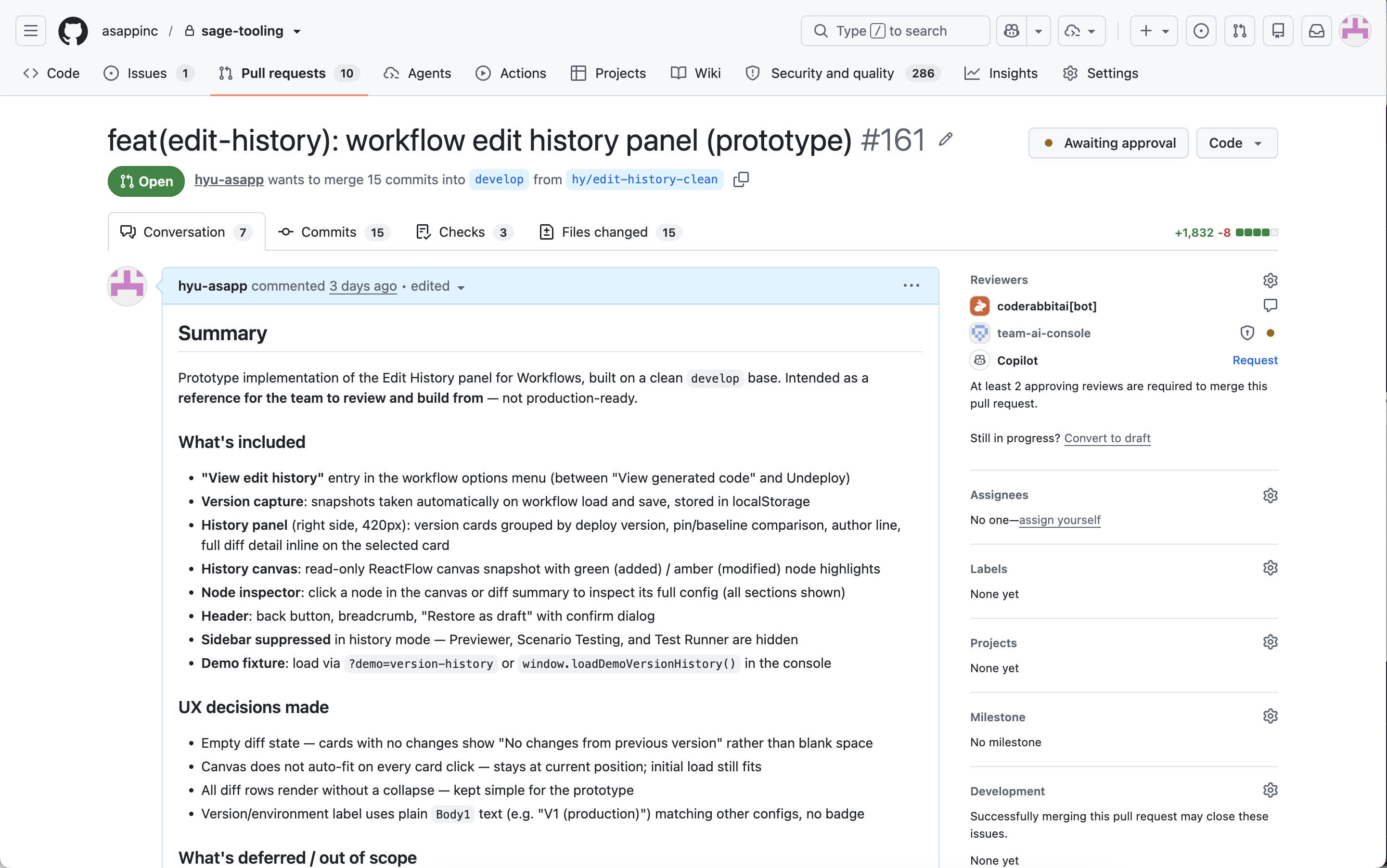
Task: Click hyu-asapp comment author avatar
Action: coord(127,286)
